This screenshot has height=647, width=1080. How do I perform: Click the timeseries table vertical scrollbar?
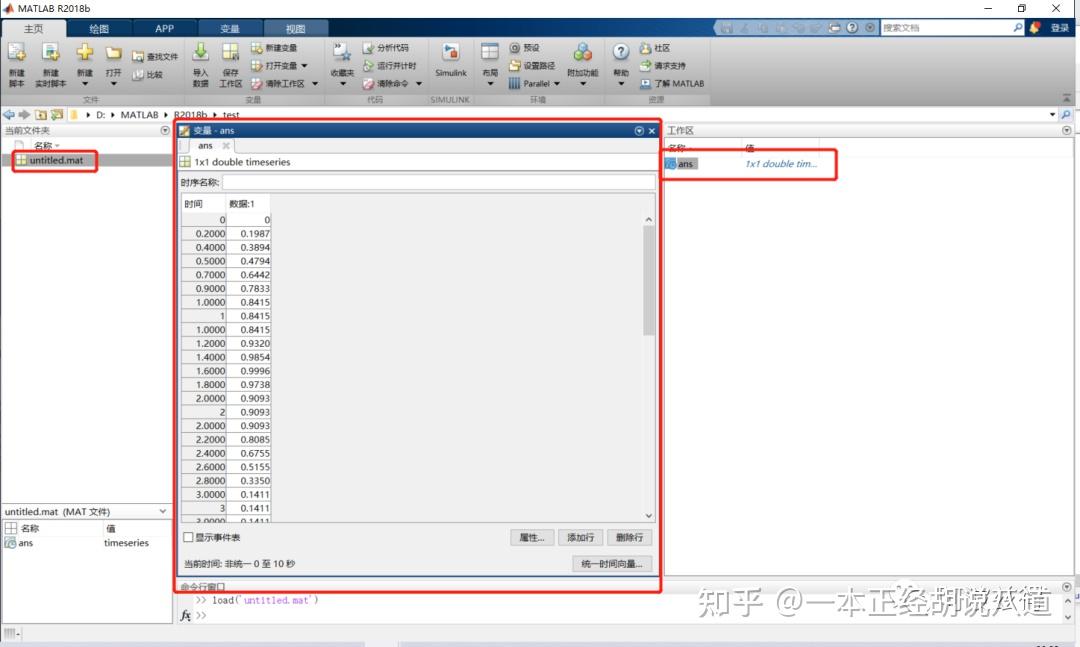pyautogui.click(x=648, y=280)
